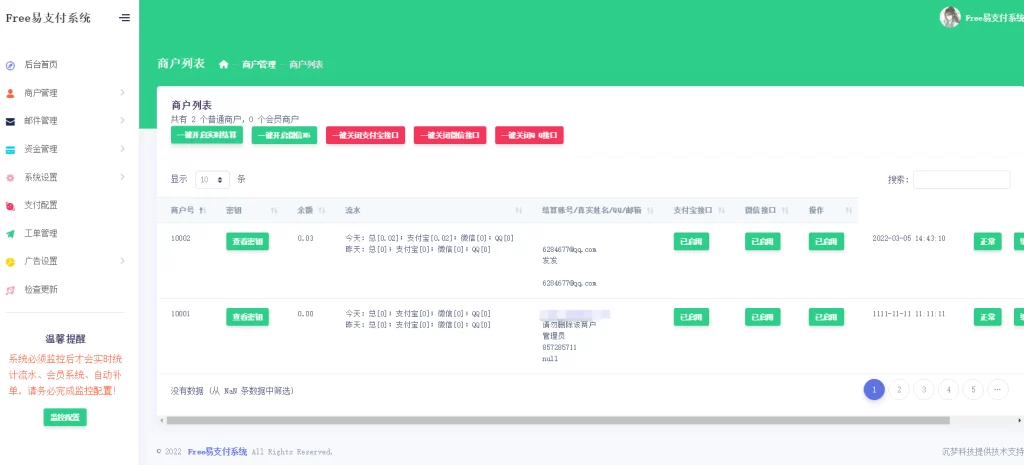
Task: Click the 工单管理 paper plane icon
Action: (x=10, y=233)
